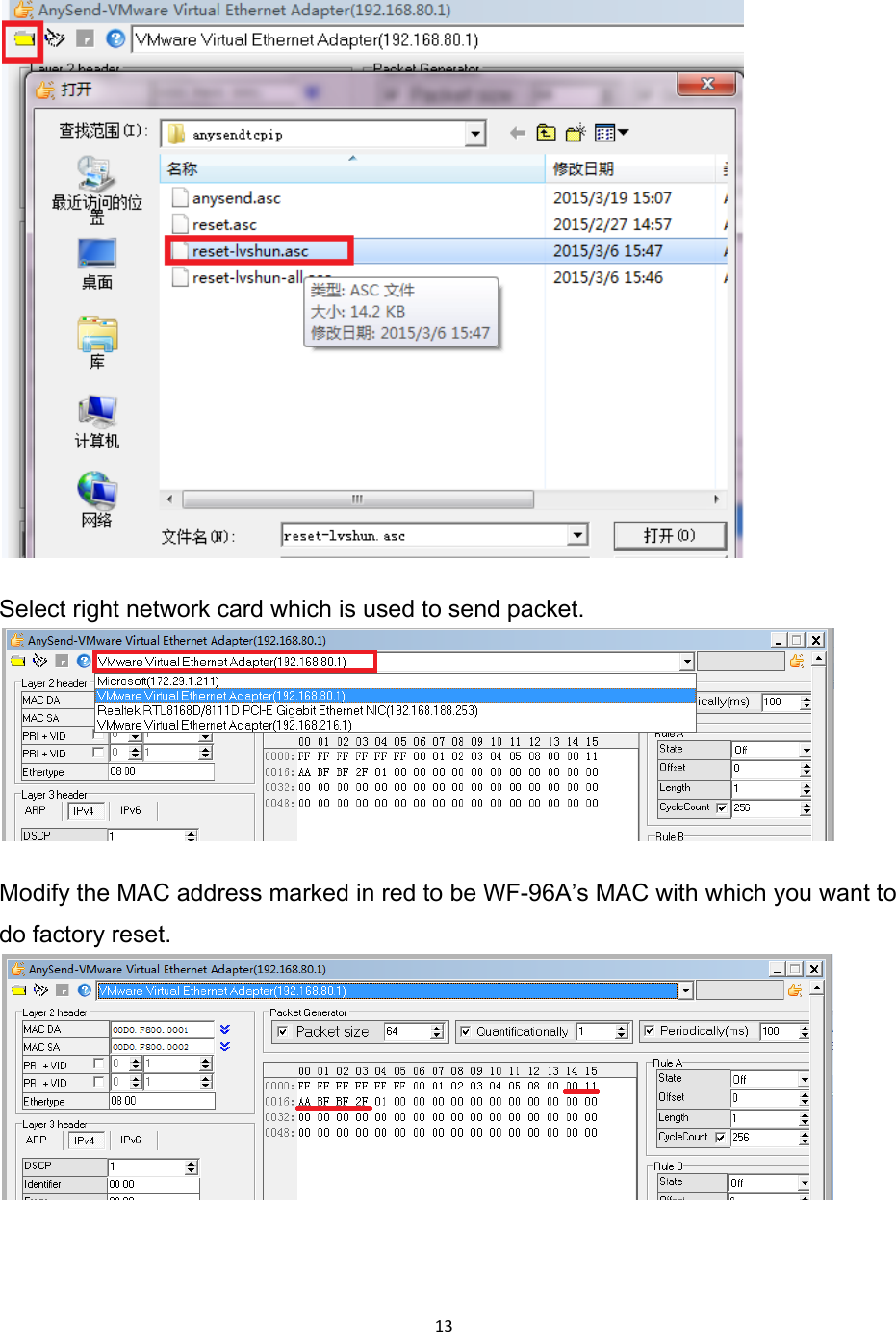The height and width of the screenshot is (1332, 896).
Task: Click the blue double-chevron beside MAC DA
Action: 225,1029
